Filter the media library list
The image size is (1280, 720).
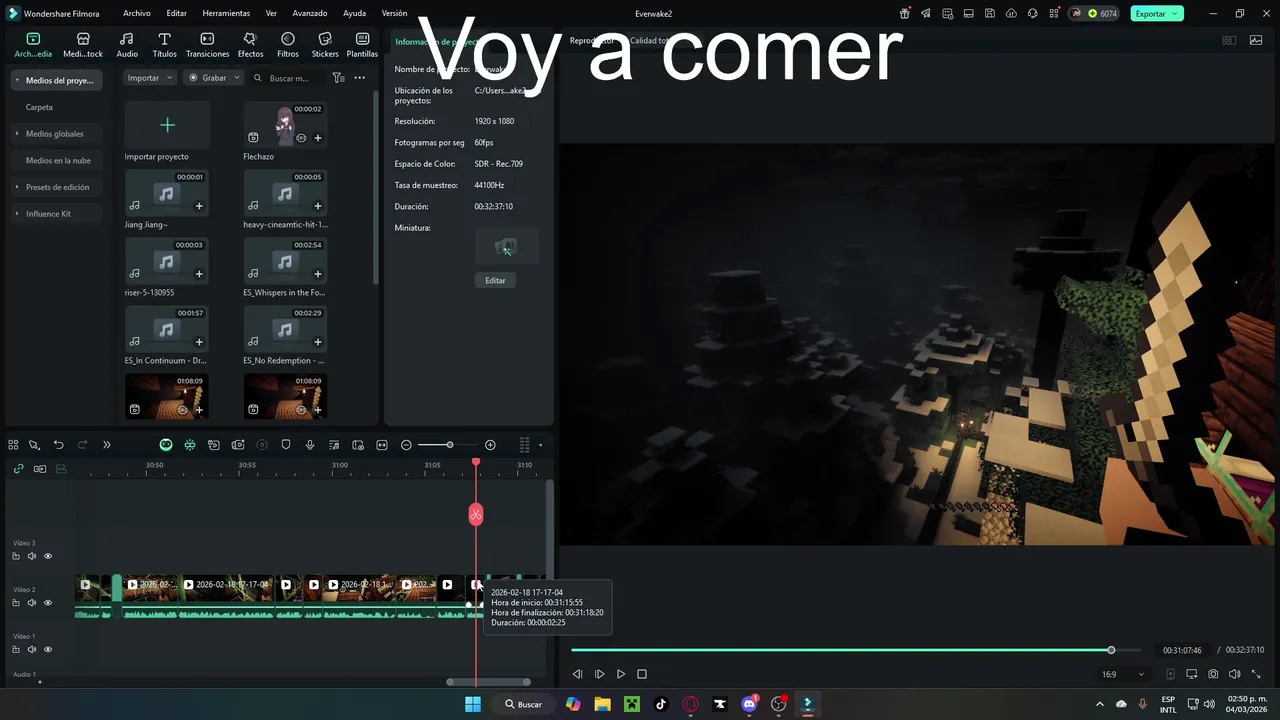click(338, 78)
